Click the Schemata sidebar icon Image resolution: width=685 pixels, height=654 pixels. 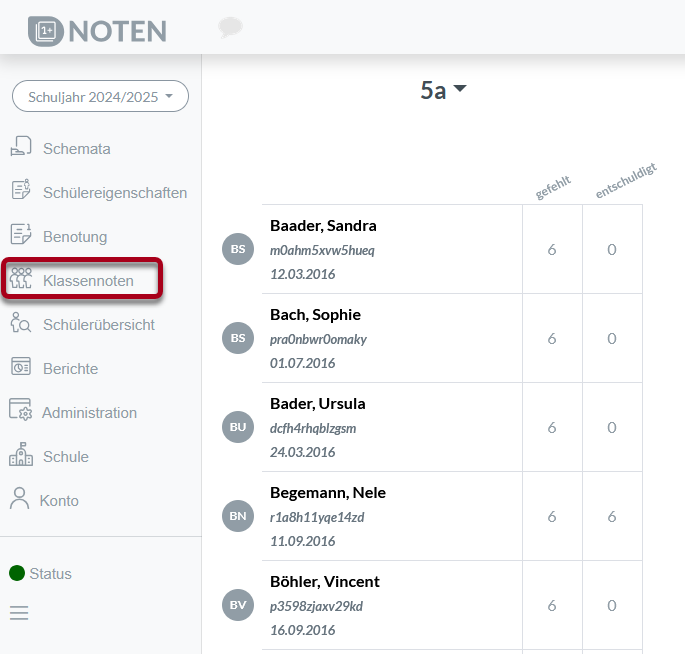click(21, 147)
